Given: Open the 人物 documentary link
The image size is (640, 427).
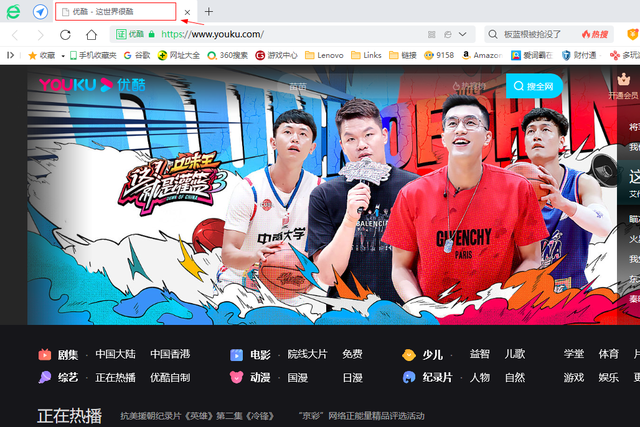Looking at the screenshot, I should pyautogui.click(x=480, y=377).
